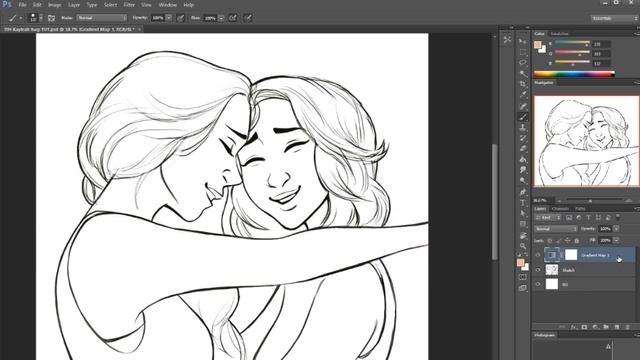Click the New group folder icon

[x=606, y=327]
